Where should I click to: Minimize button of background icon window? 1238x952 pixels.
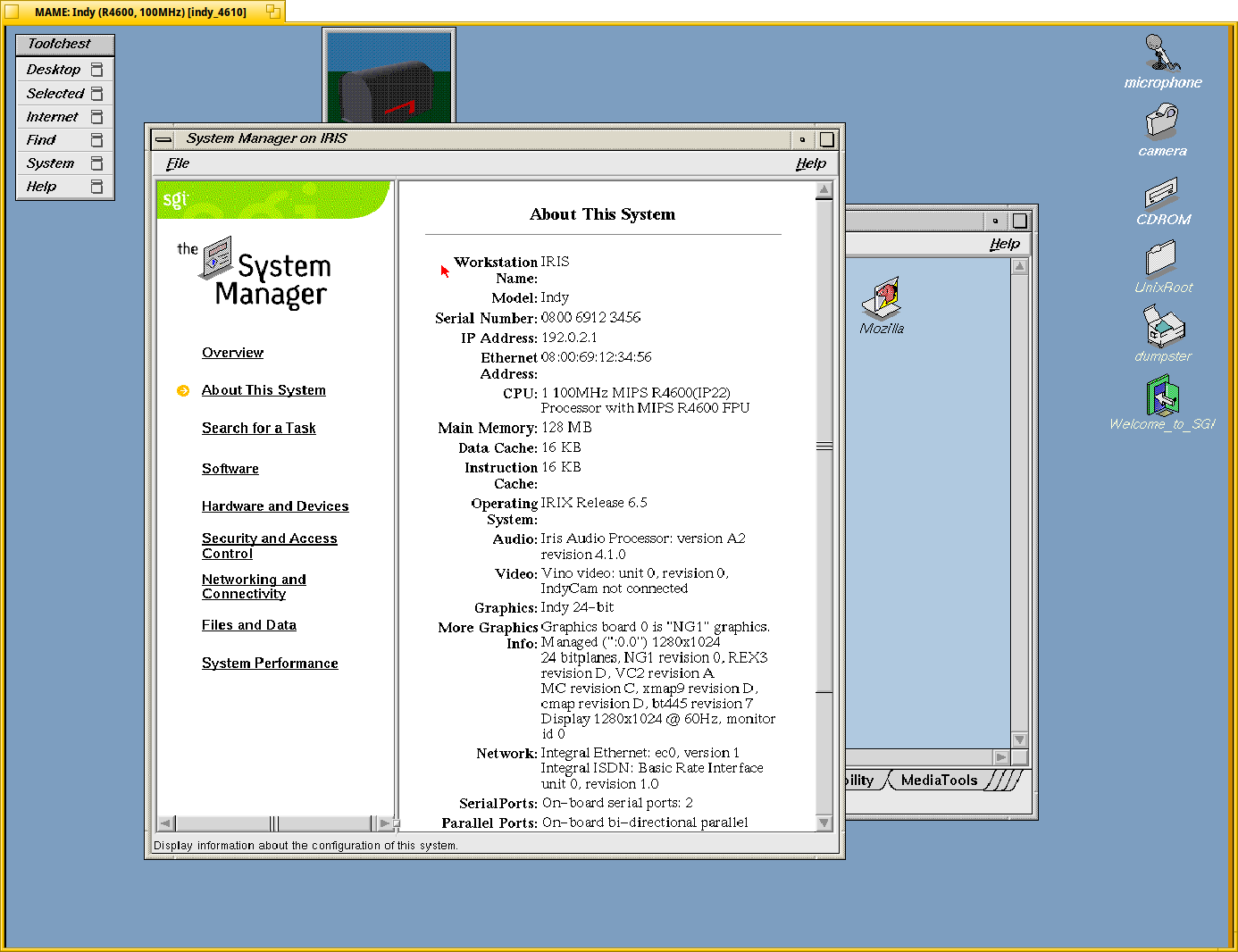click(996, 221)
